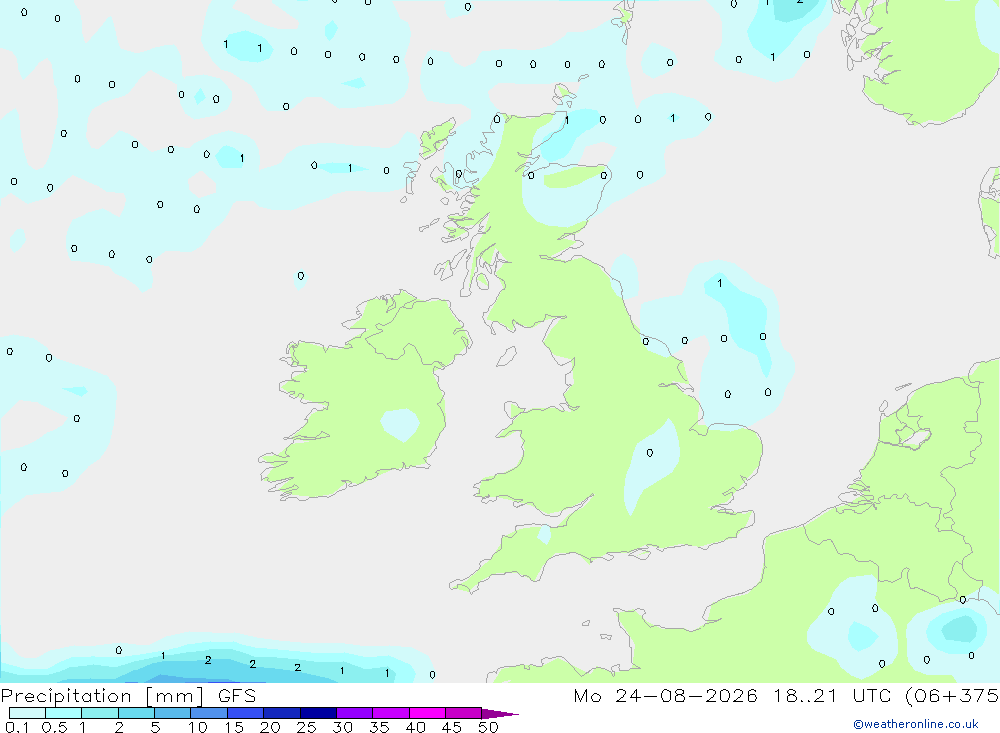Screen dimensions: 1000x733
Task: Click the 'Mo 24-08-2026' date text
Action: pyautogui.click(x=666, y=696)
